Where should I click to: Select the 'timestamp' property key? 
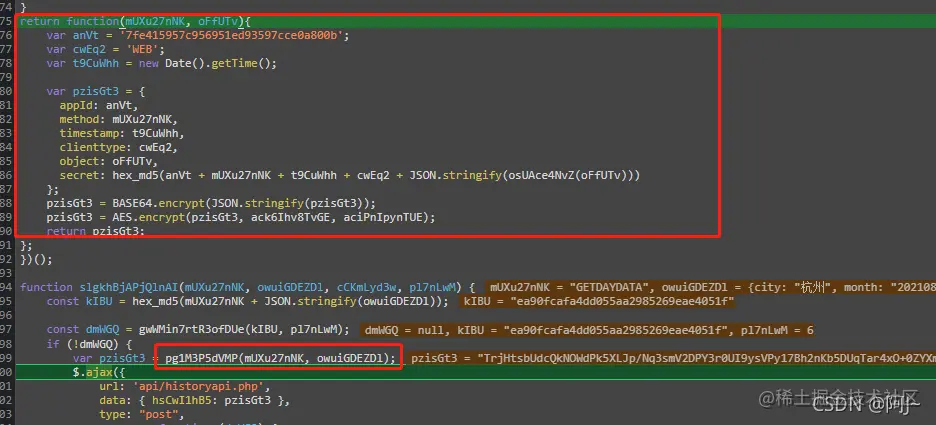pos(88,133)
